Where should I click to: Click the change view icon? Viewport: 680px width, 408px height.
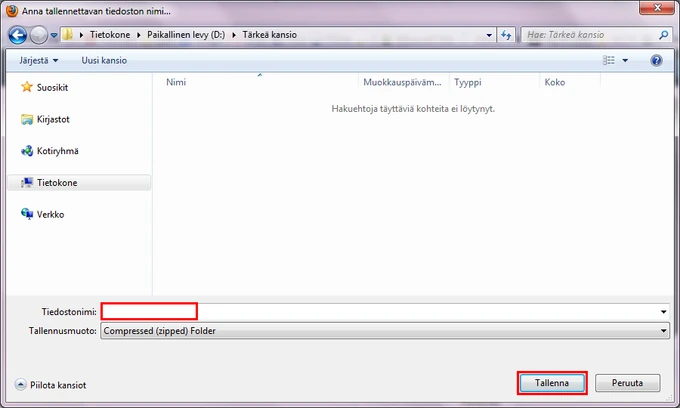coord(608,60)
